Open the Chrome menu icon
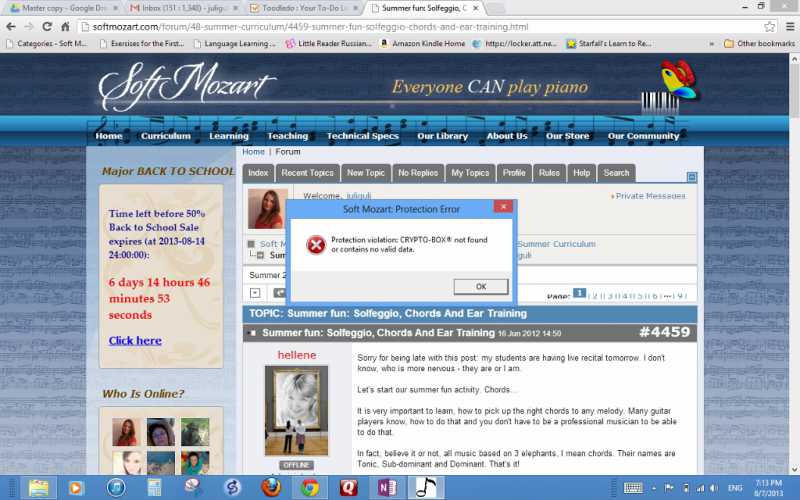This screenshot has width=800, height=500. [790, 27]
